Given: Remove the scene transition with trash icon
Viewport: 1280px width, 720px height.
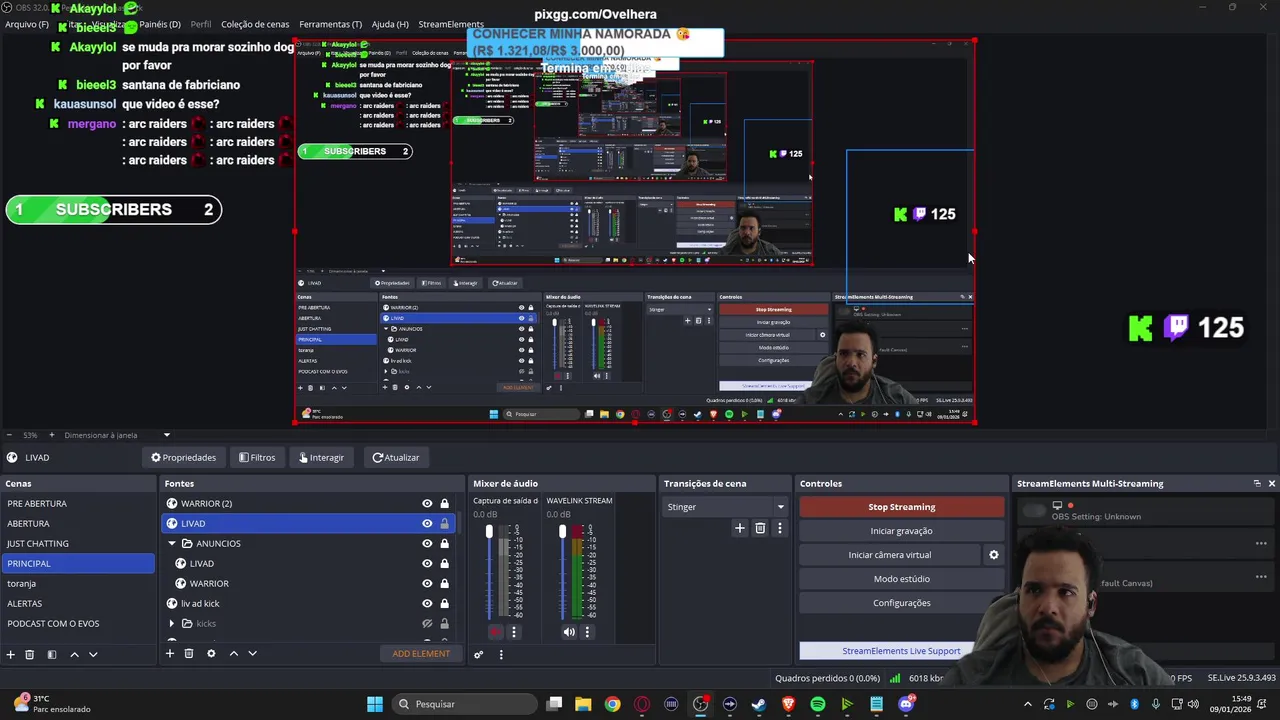Looking at the screenshot, I should point(760,528).
